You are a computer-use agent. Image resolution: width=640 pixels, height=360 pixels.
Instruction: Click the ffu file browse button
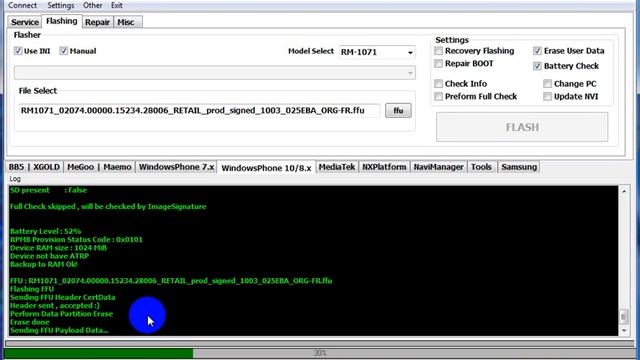[x=398, y=111]
